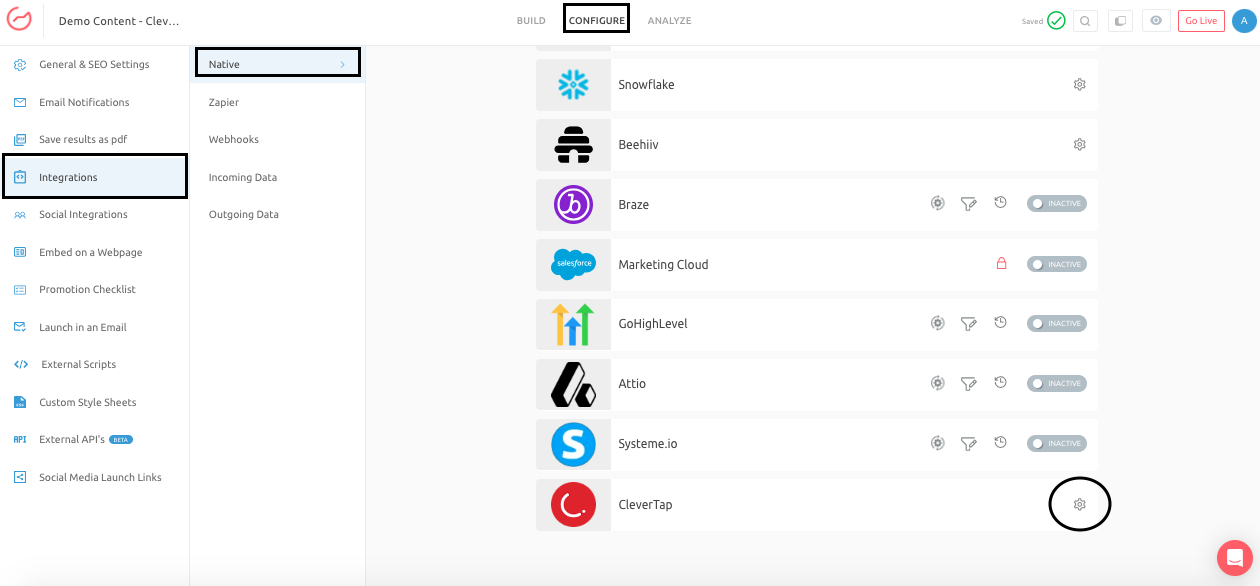Open Braze sync settings icon
The height and width of the screenshot is (586, 1260).
[x=937, y=203]
